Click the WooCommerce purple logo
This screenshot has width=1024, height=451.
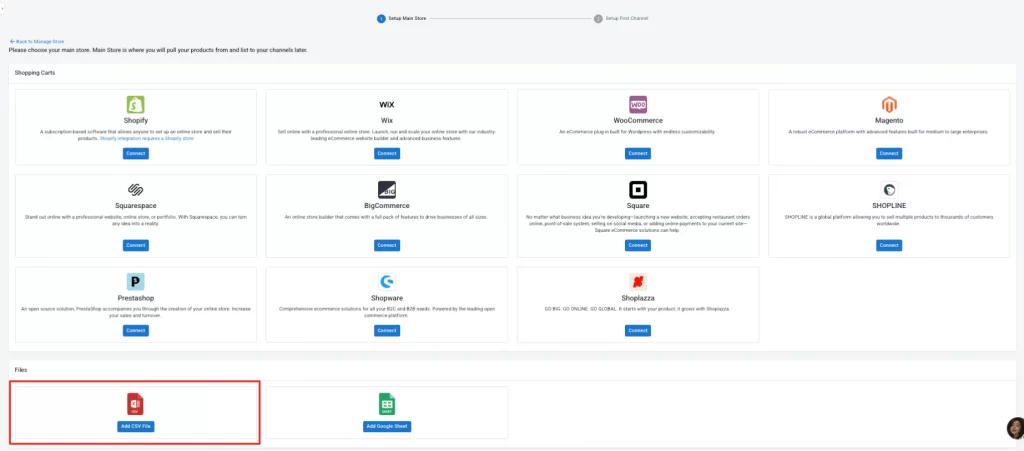tap(638, 105)
